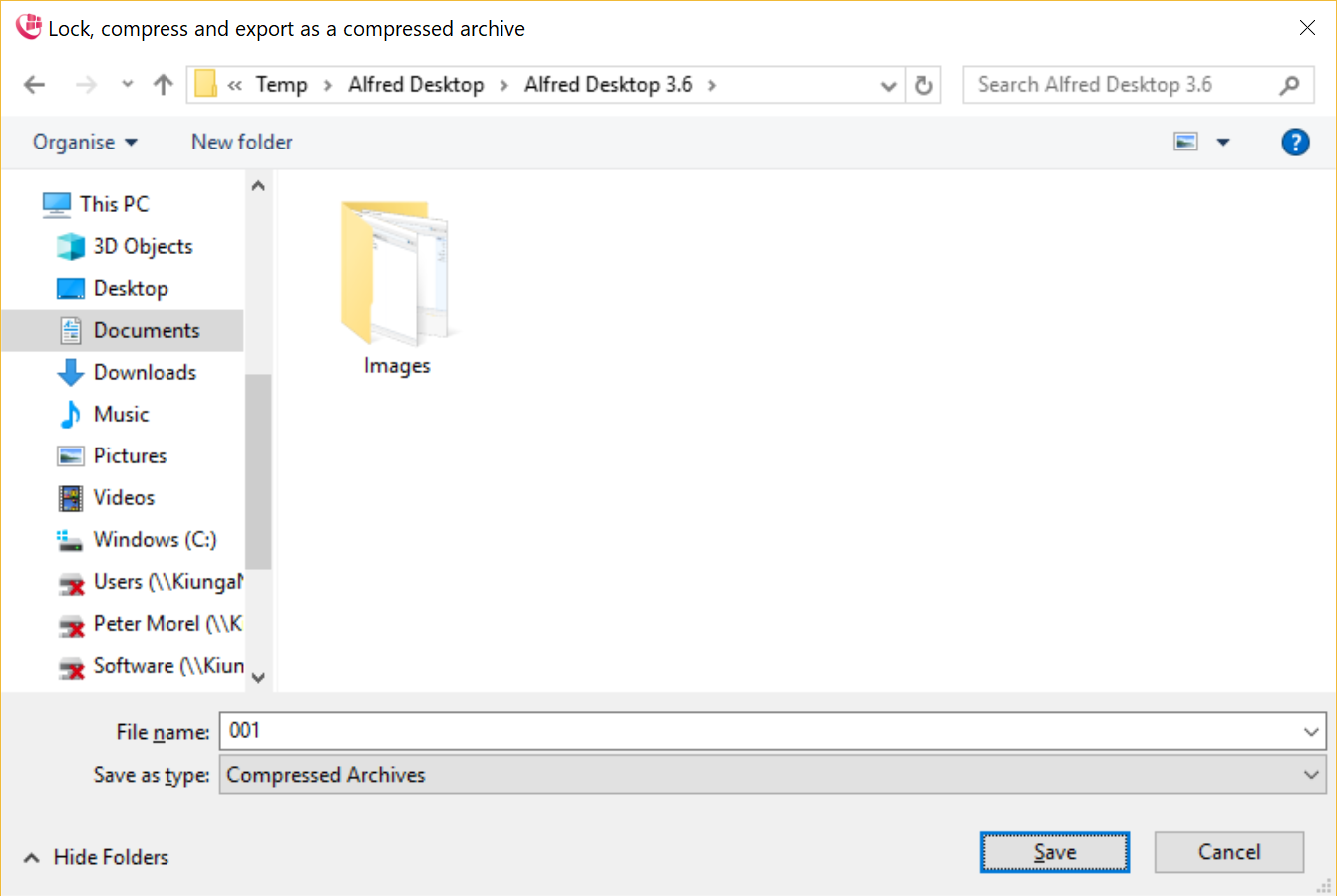Image resolution: width=1337 pixels, height=896 pixels.
Task: Open the Organise menu
Action: point(85,143)
